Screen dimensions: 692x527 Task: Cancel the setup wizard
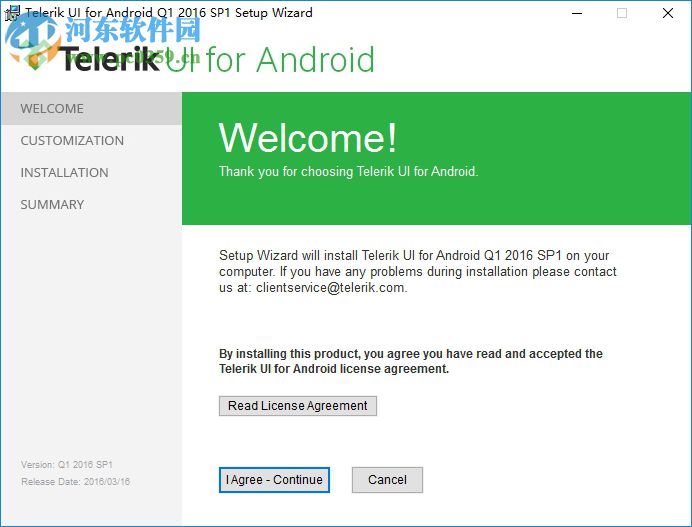pyautogui.click(x=387, y=480)
